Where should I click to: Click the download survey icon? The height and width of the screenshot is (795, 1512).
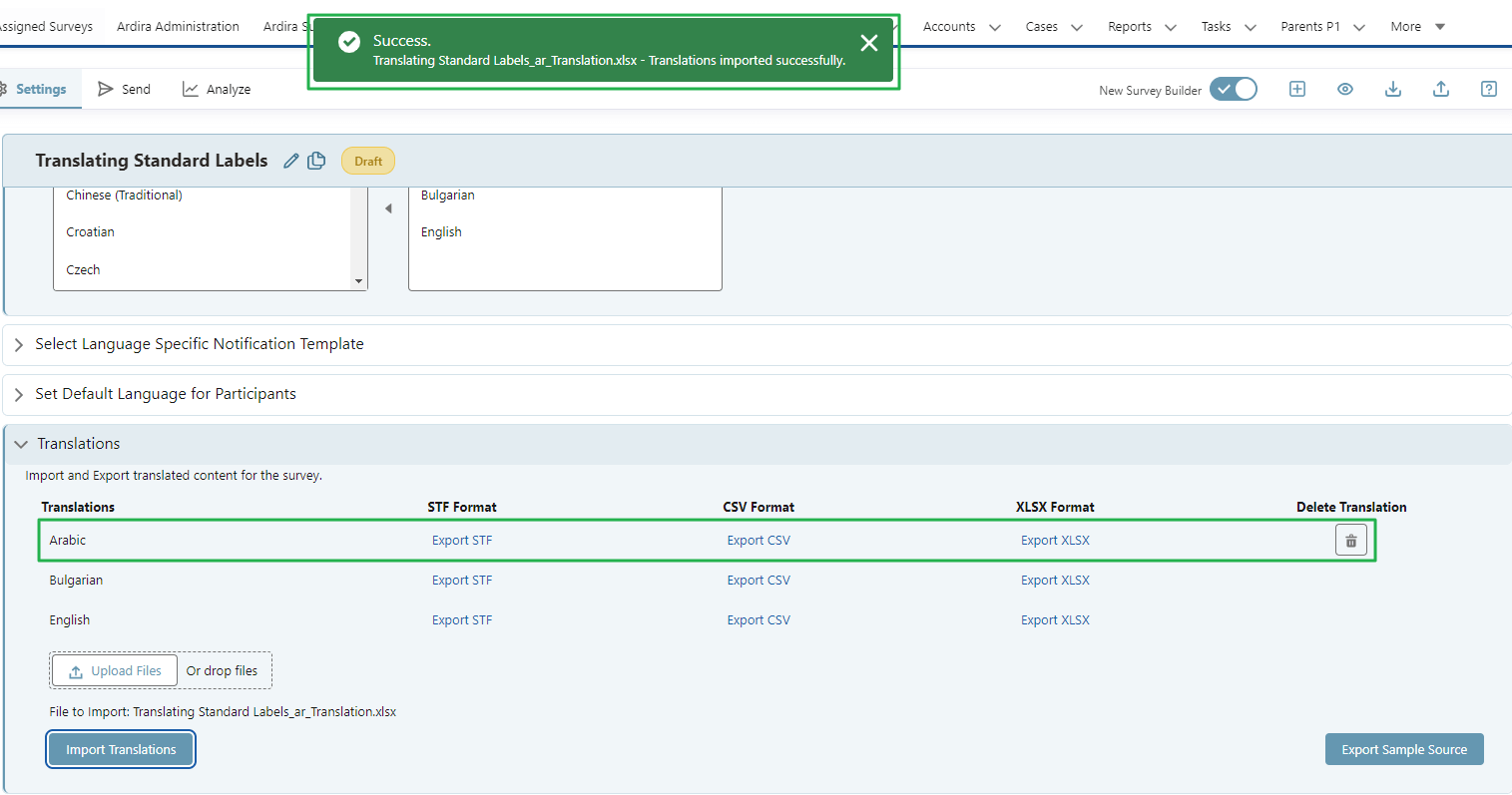click(x=1392, y=89)
